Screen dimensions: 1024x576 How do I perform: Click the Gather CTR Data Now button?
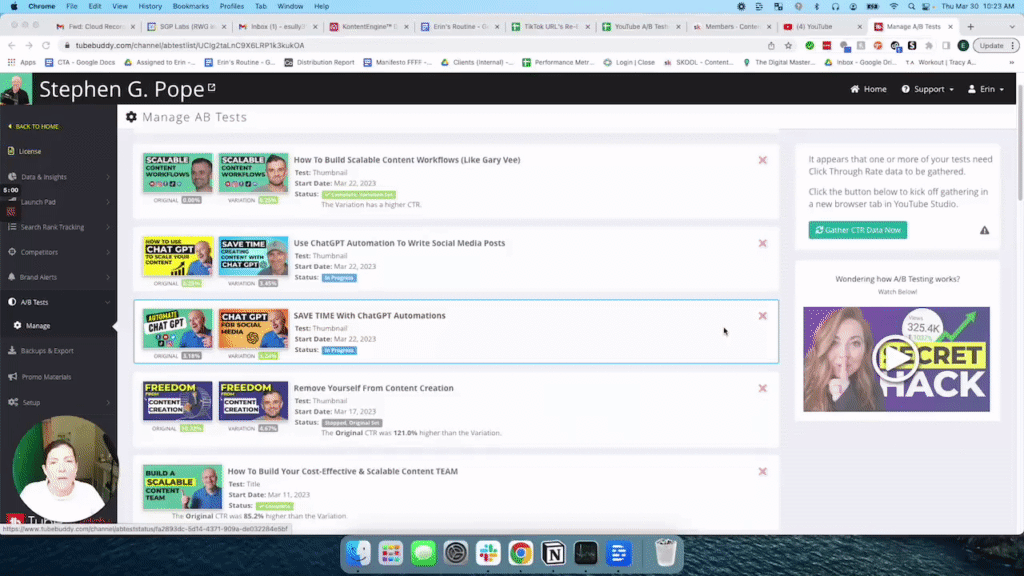point(857,230)
